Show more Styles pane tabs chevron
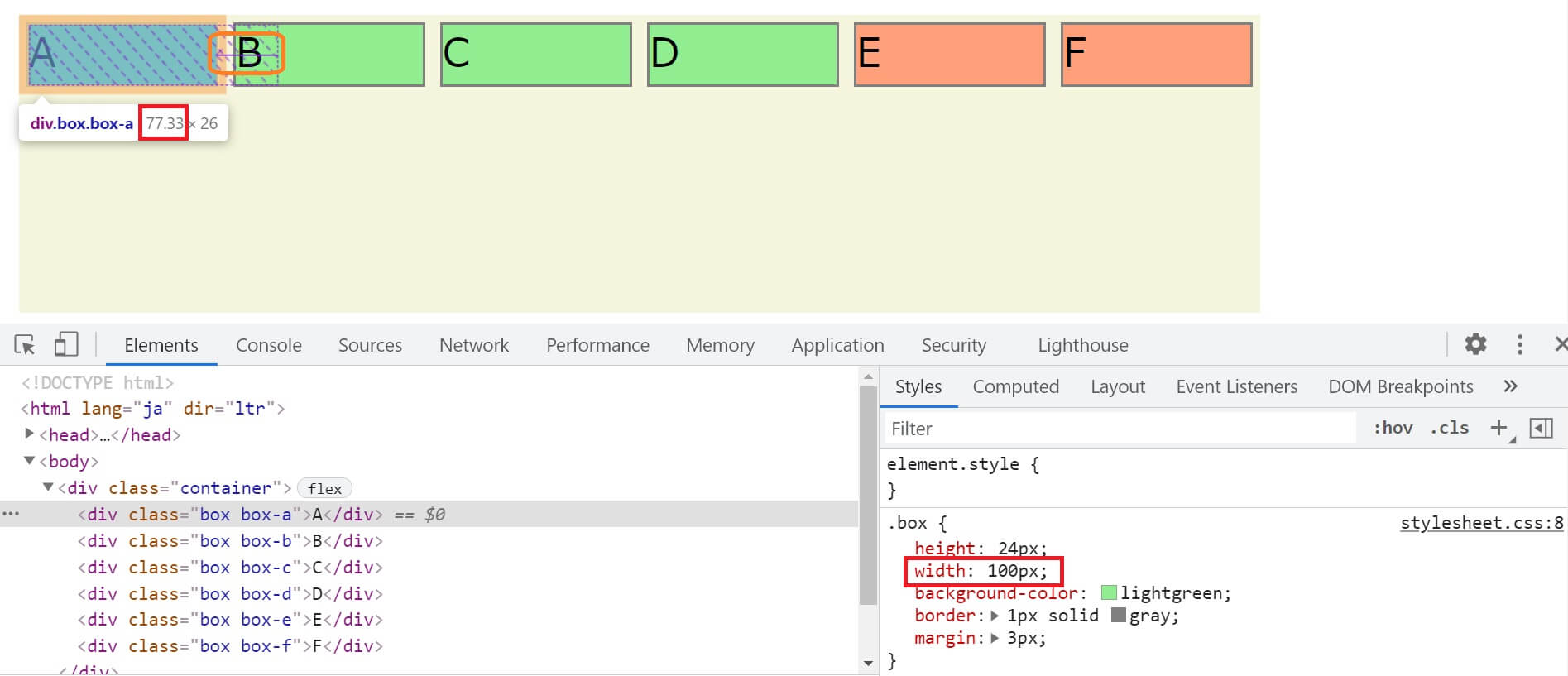The image size is (1568, 676). tap(1510, 386)
